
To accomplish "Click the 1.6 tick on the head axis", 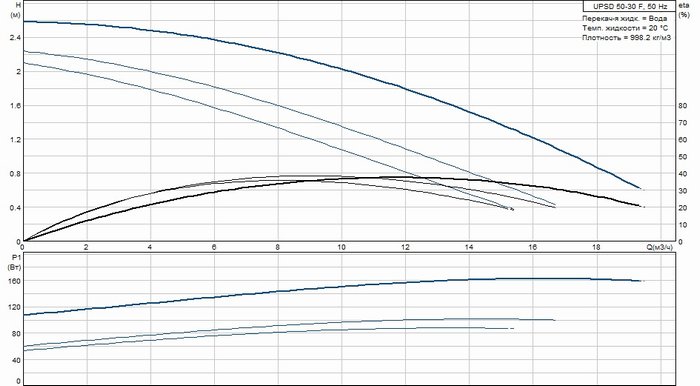I will [15, 105].
